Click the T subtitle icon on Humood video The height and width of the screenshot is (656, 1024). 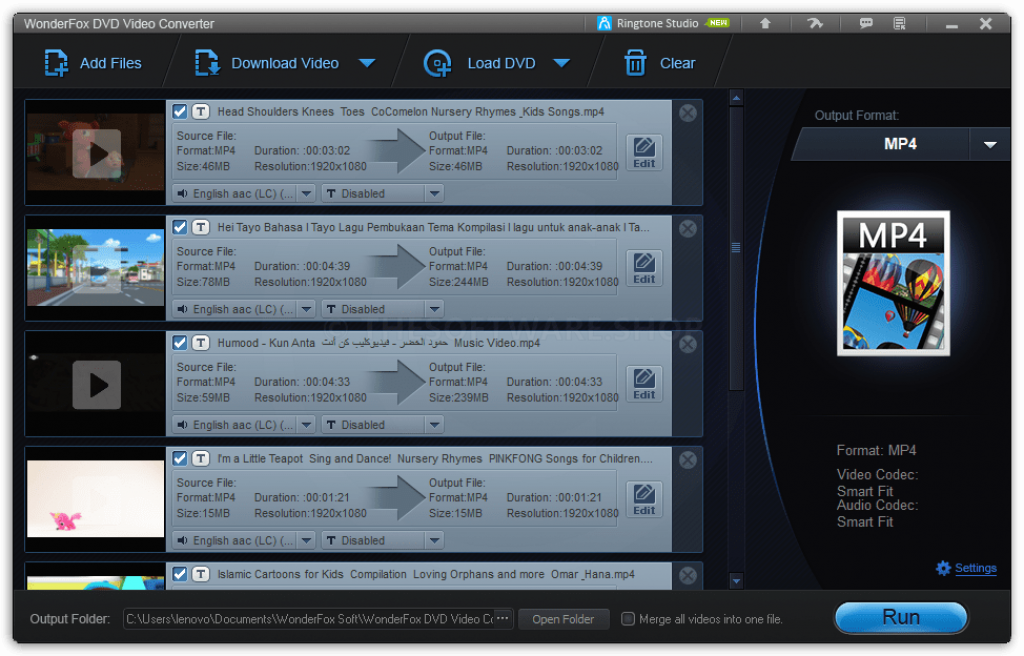tap(200, 343)
